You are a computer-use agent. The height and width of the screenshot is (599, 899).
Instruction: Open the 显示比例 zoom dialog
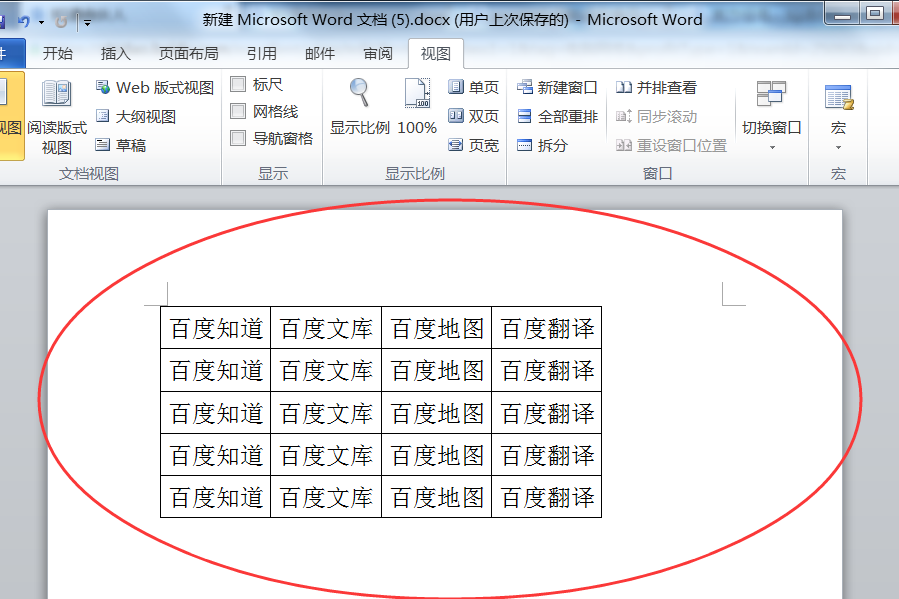click(x=359, y=107)
